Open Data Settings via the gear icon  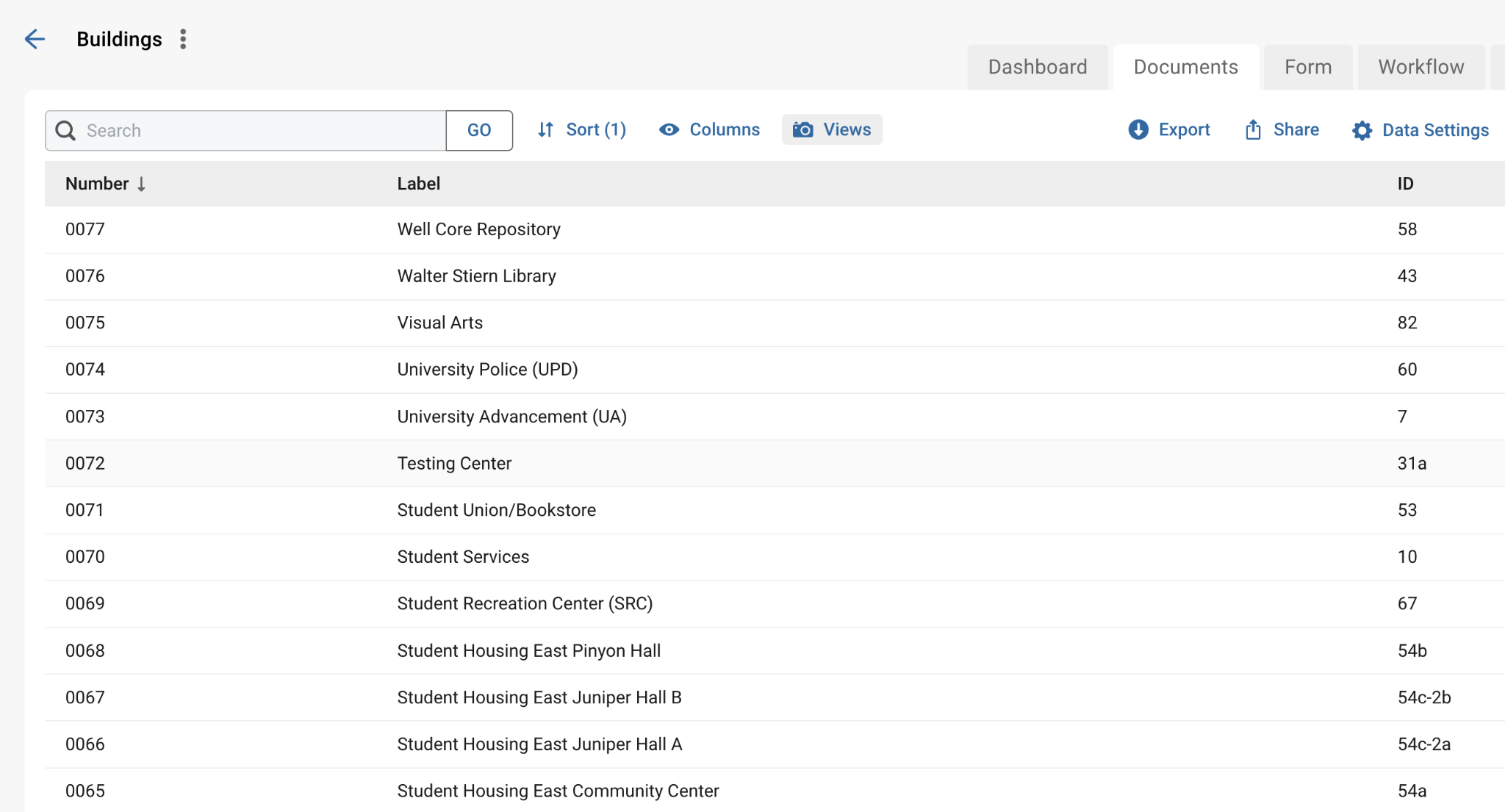tap(1362, 130)
